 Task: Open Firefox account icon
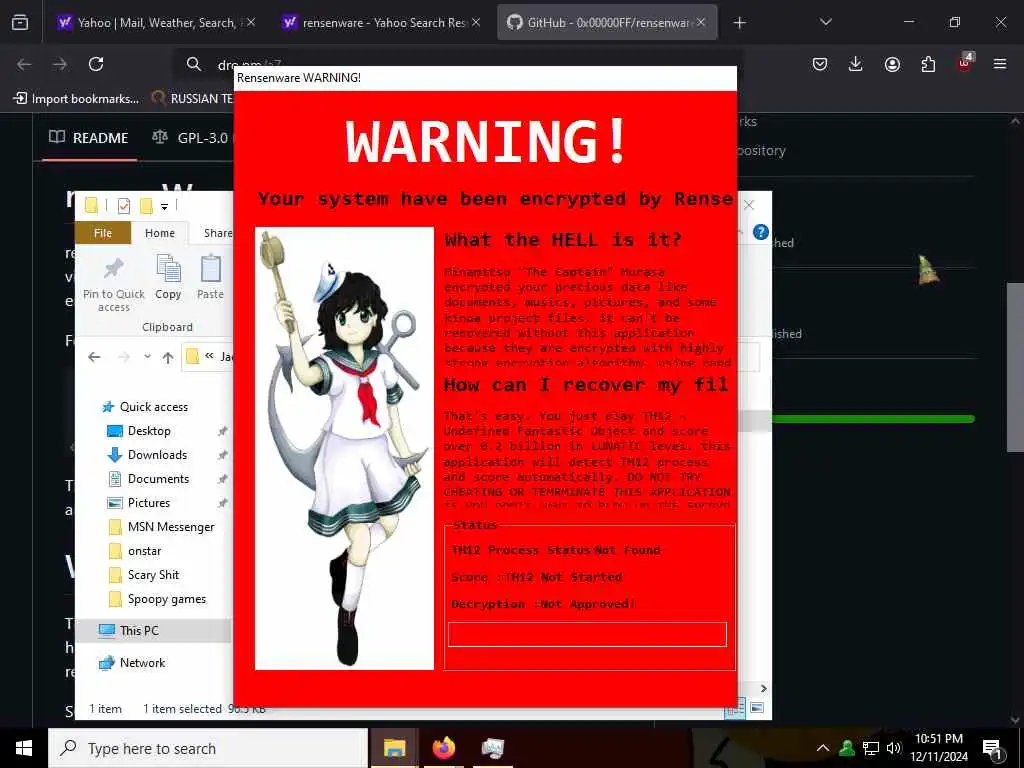pyautogui.click(x=892, y=64)
